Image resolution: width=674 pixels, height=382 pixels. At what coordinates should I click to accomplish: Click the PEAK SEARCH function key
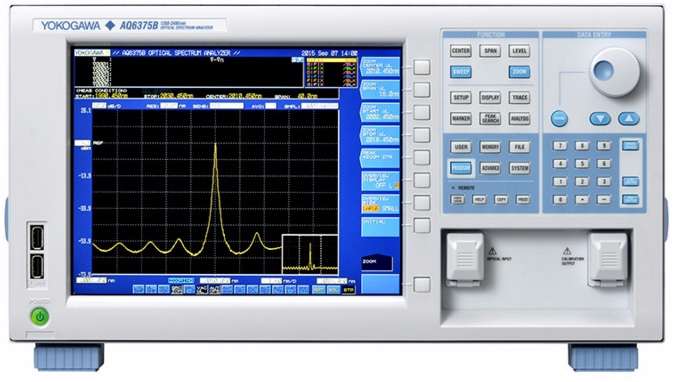click(490, 119)
